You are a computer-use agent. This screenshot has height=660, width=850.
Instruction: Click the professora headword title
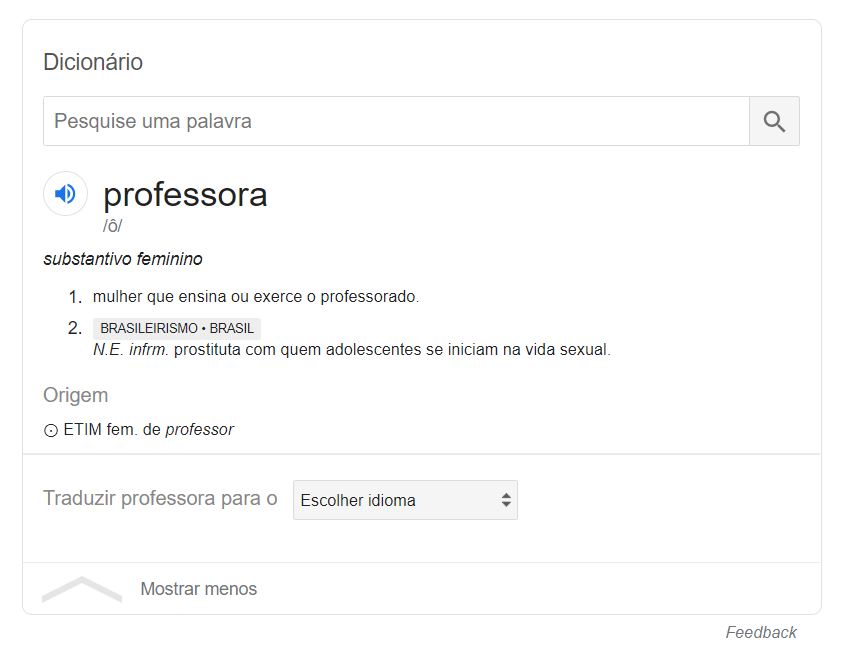point(185,194)
